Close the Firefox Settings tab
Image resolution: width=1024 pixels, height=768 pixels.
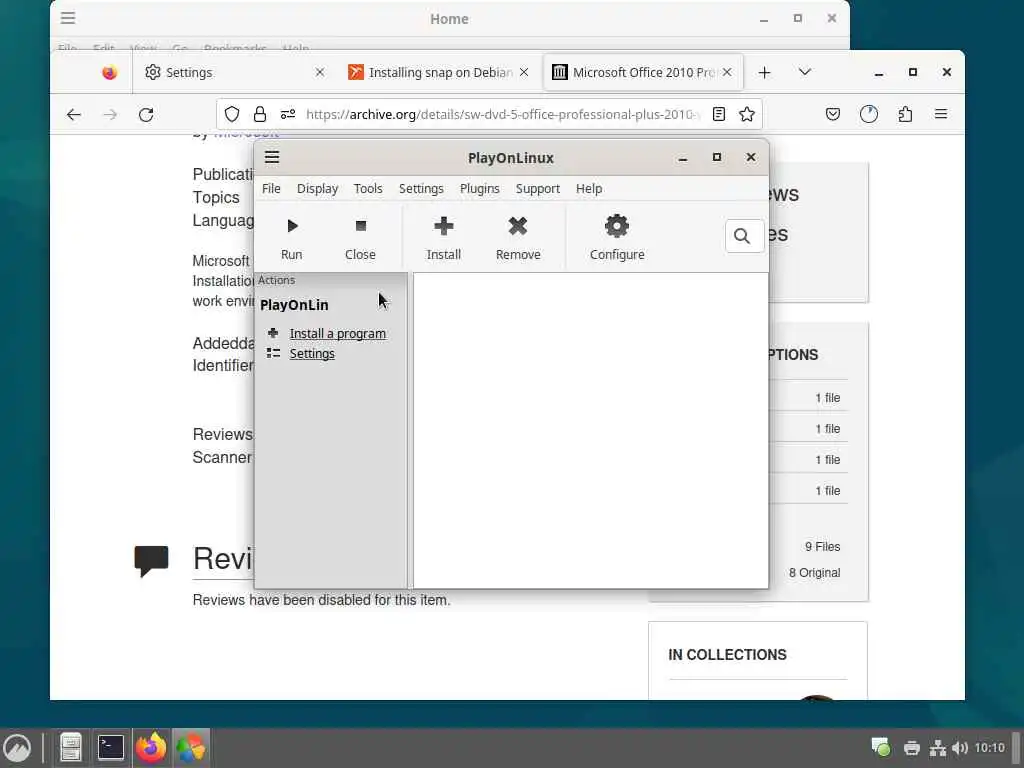point(319,72)
